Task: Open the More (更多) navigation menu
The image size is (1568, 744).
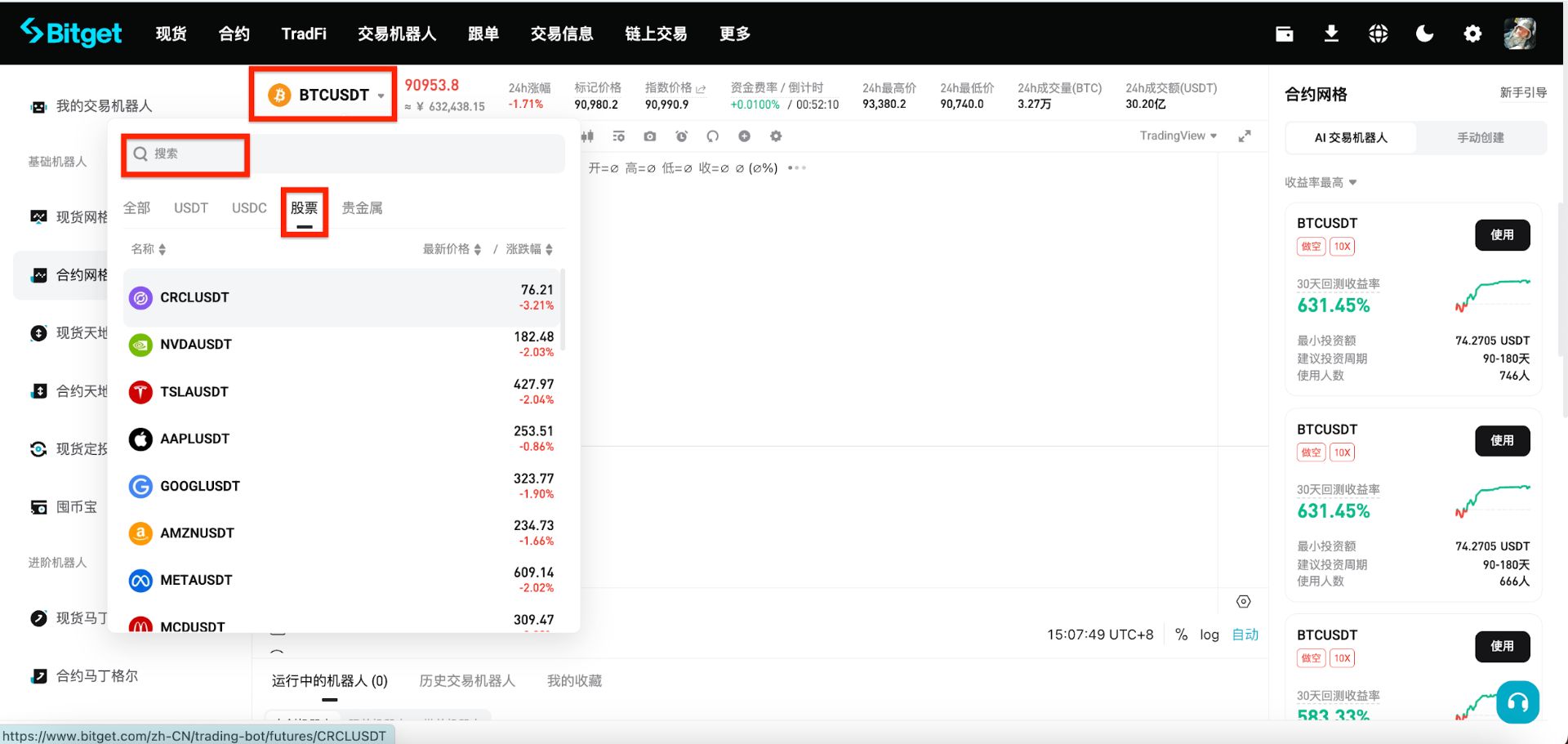Action: pos(734,33)
